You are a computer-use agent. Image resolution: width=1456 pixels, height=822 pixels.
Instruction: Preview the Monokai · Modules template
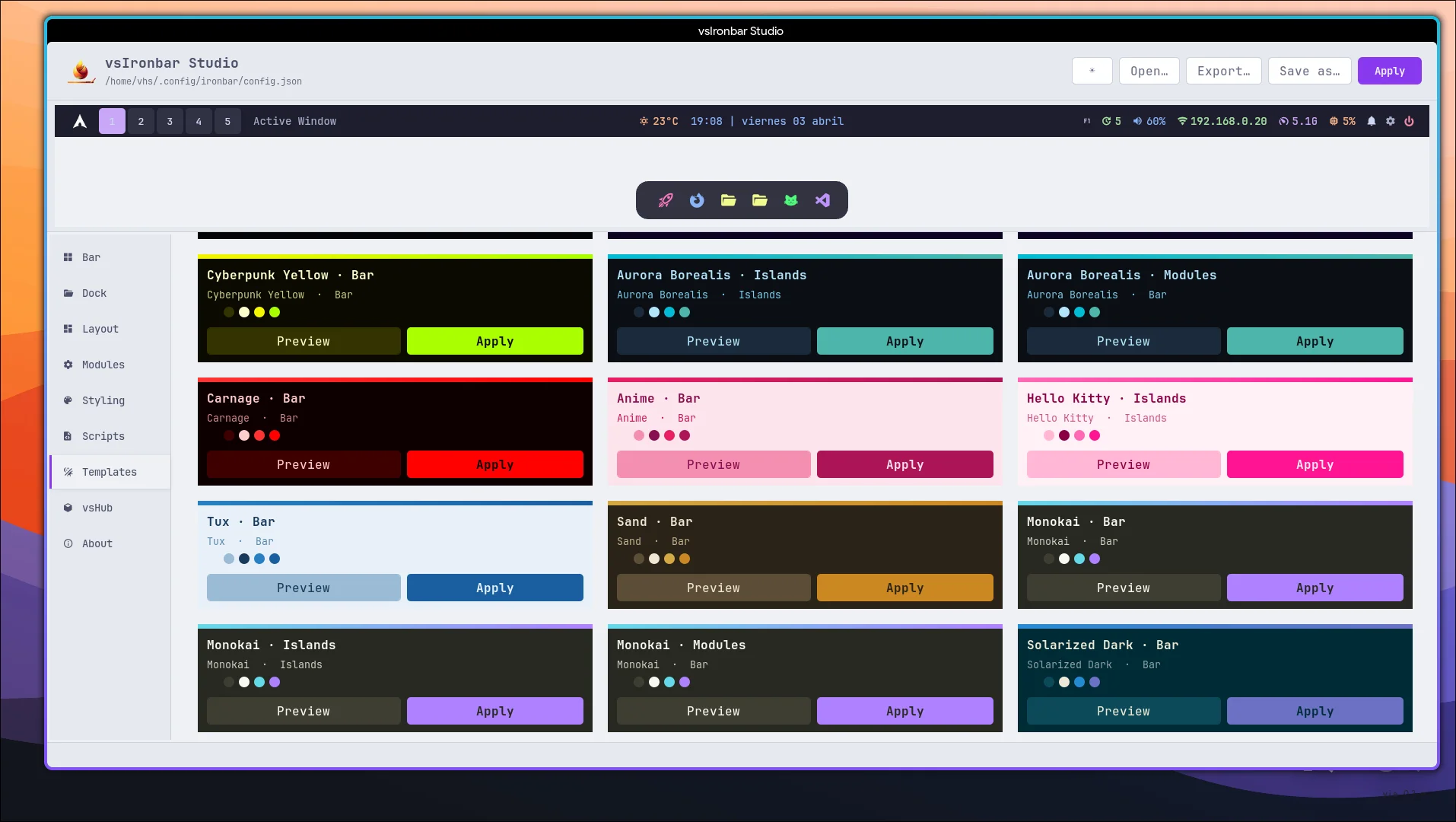point(714,711)
